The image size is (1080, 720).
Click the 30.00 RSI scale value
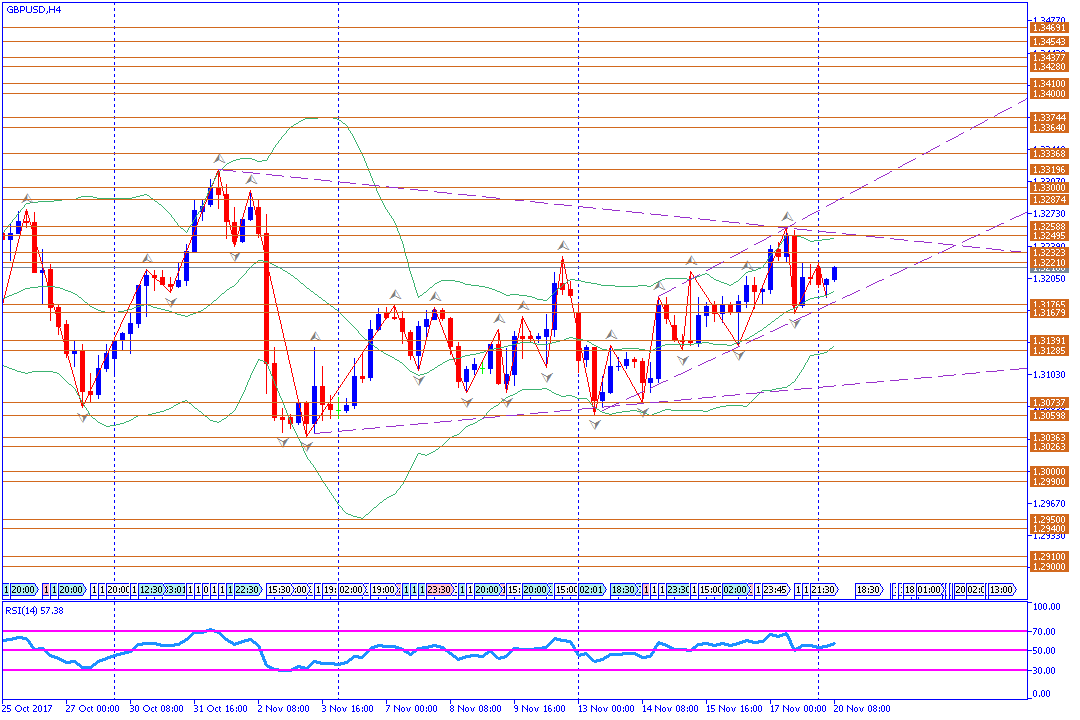pos(1044,670)
